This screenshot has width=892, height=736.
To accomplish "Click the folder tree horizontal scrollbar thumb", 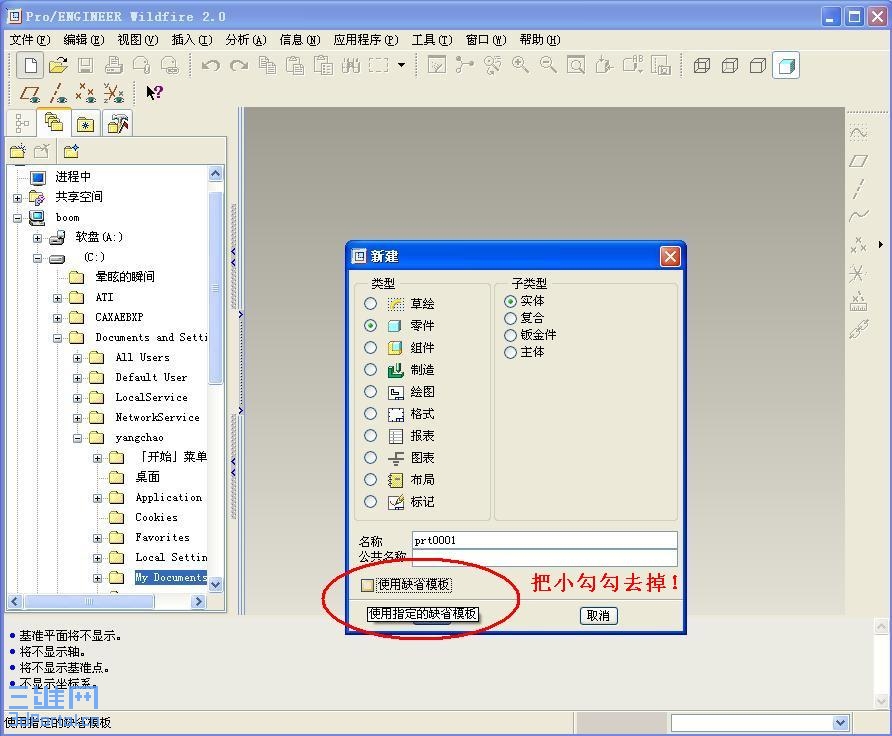I will point(89,601).
